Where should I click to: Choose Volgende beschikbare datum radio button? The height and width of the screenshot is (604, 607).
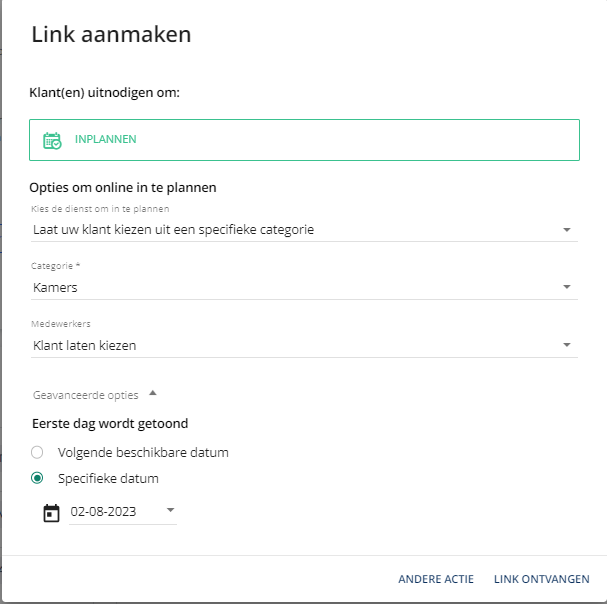[37, 452]
